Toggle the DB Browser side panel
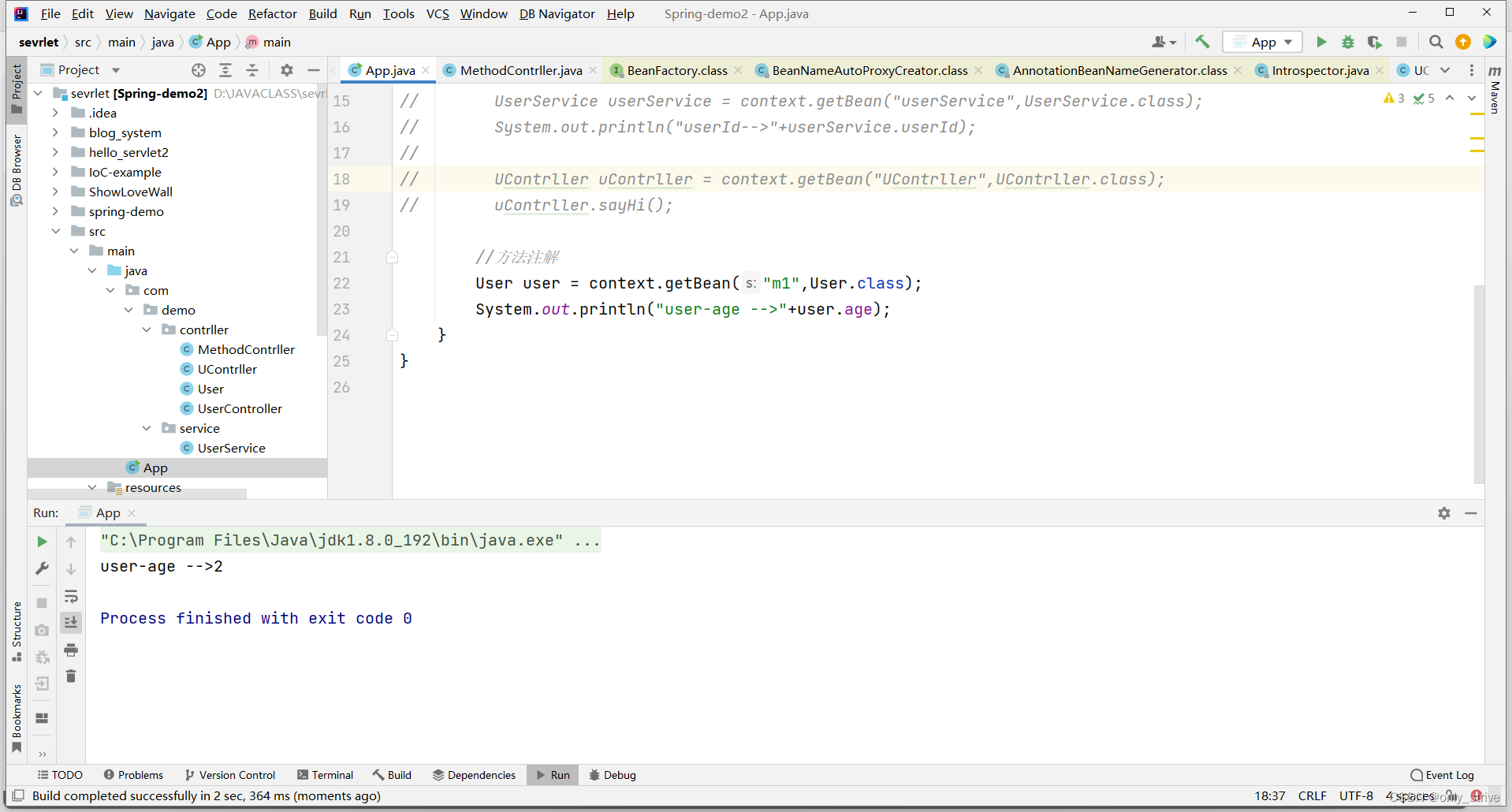 pyautogui.click(x=17, y=170)
